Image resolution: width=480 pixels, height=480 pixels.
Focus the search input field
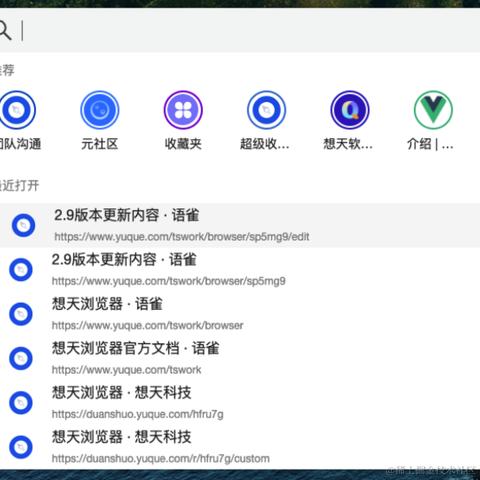[x=240, y=30]
